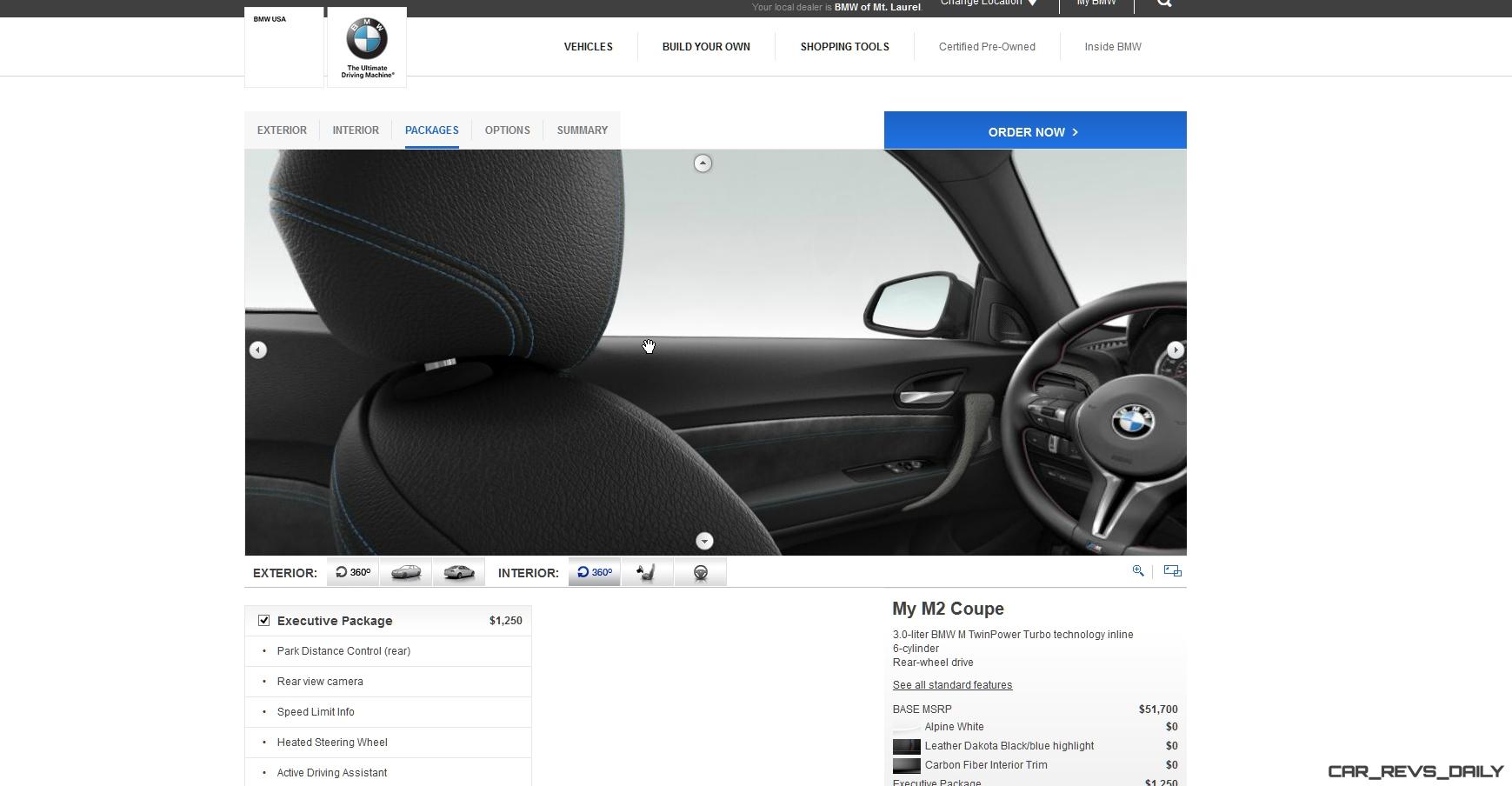Screen dimensions: 1512x786
Task: Click the BASE MSRP $51,700 value
Action: tap(1158, 709)
